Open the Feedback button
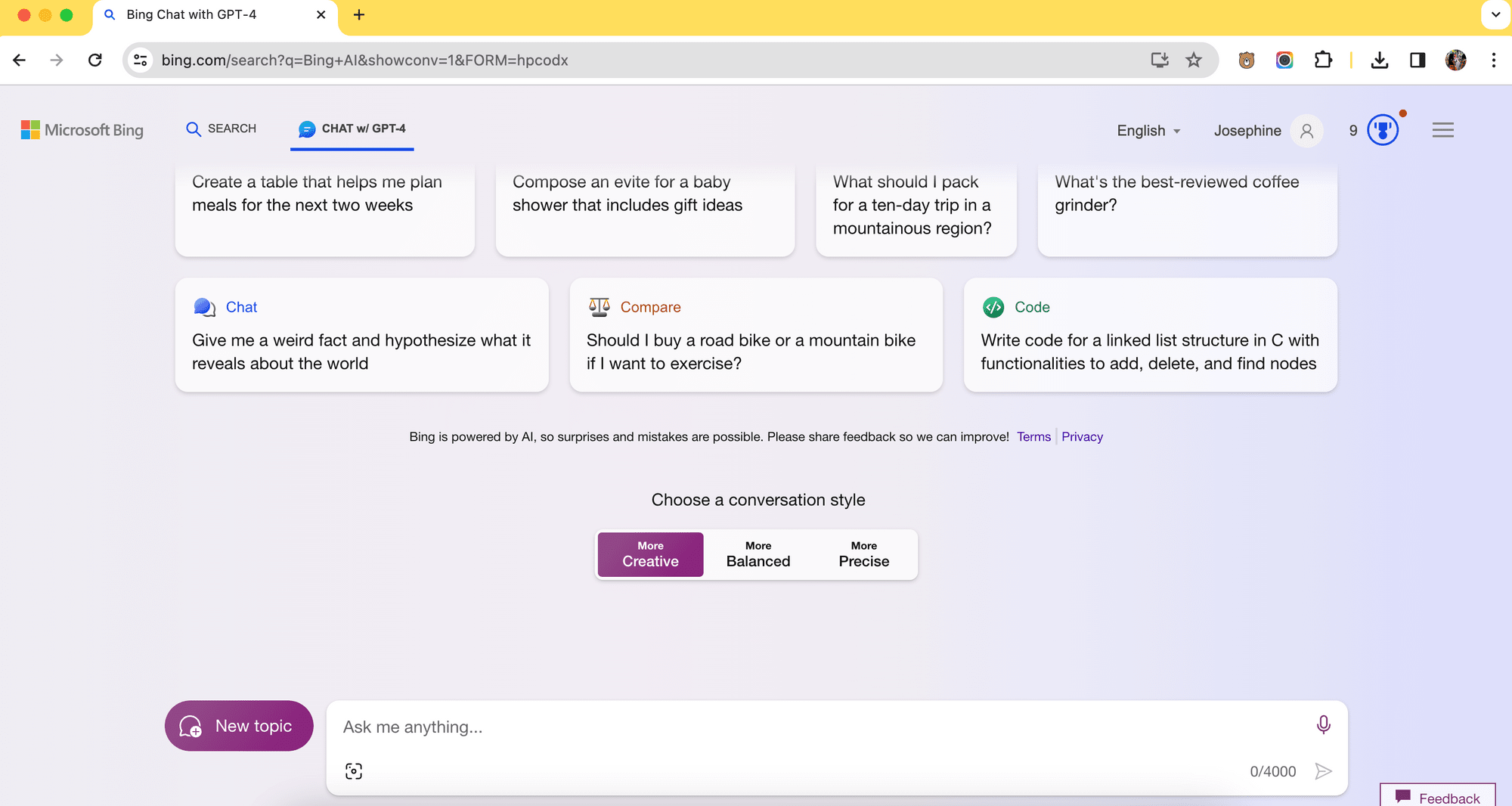This screenshot has width=1512, height=806. click(x=1437, y=796)
